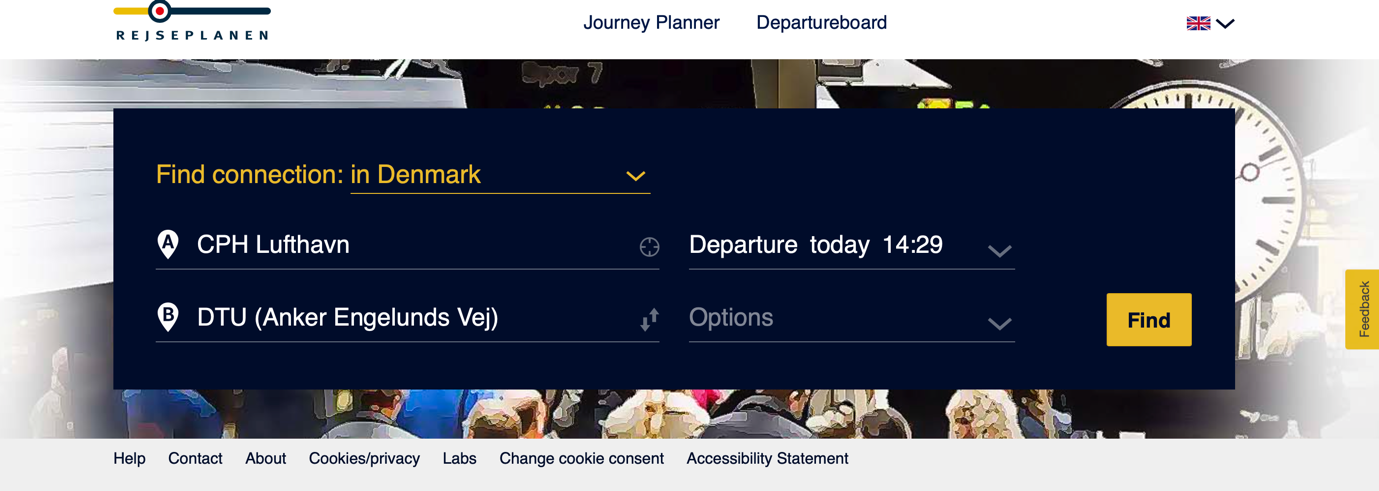Open the Journey Planner menu item
This screenshot has height=491, width=1379.
(651, 23)
